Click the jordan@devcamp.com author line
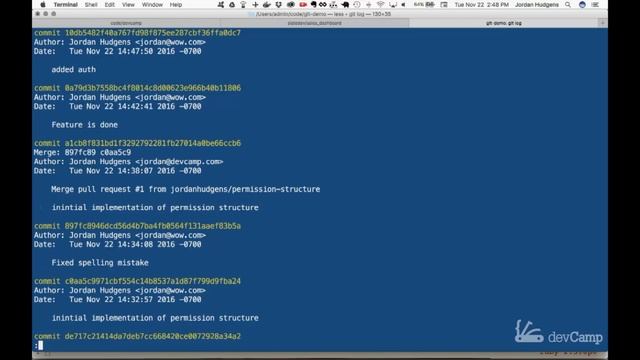Image resolution: width=640 pixels, height=360 pixels. click(x=129, y=162)
